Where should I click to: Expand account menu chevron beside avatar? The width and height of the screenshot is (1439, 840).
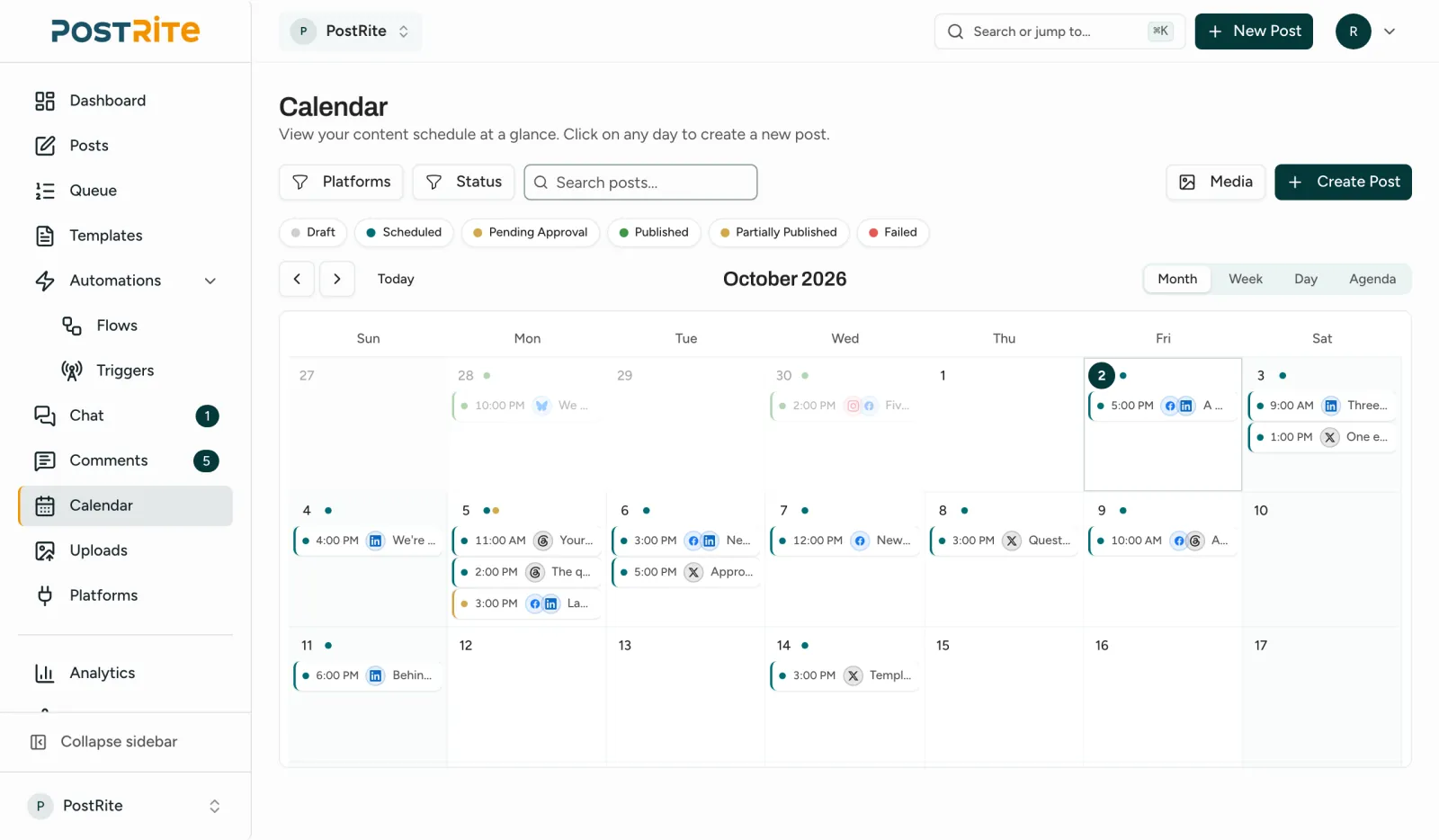tap(1390, 31)
